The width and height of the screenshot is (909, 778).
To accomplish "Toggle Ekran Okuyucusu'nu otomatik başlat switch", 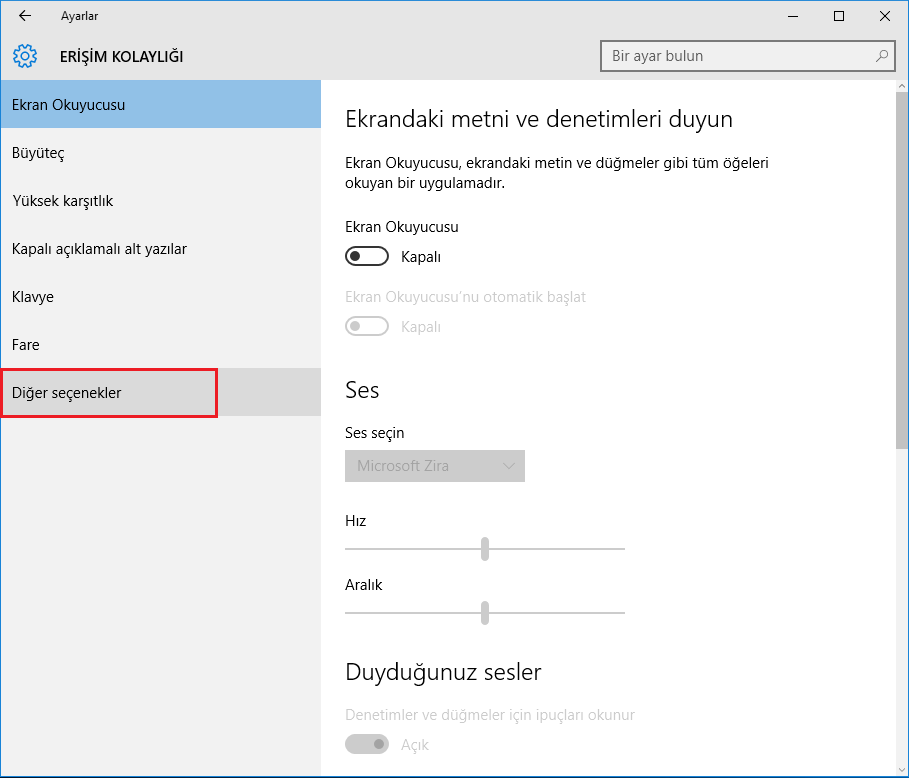I will tap(366, 327).
